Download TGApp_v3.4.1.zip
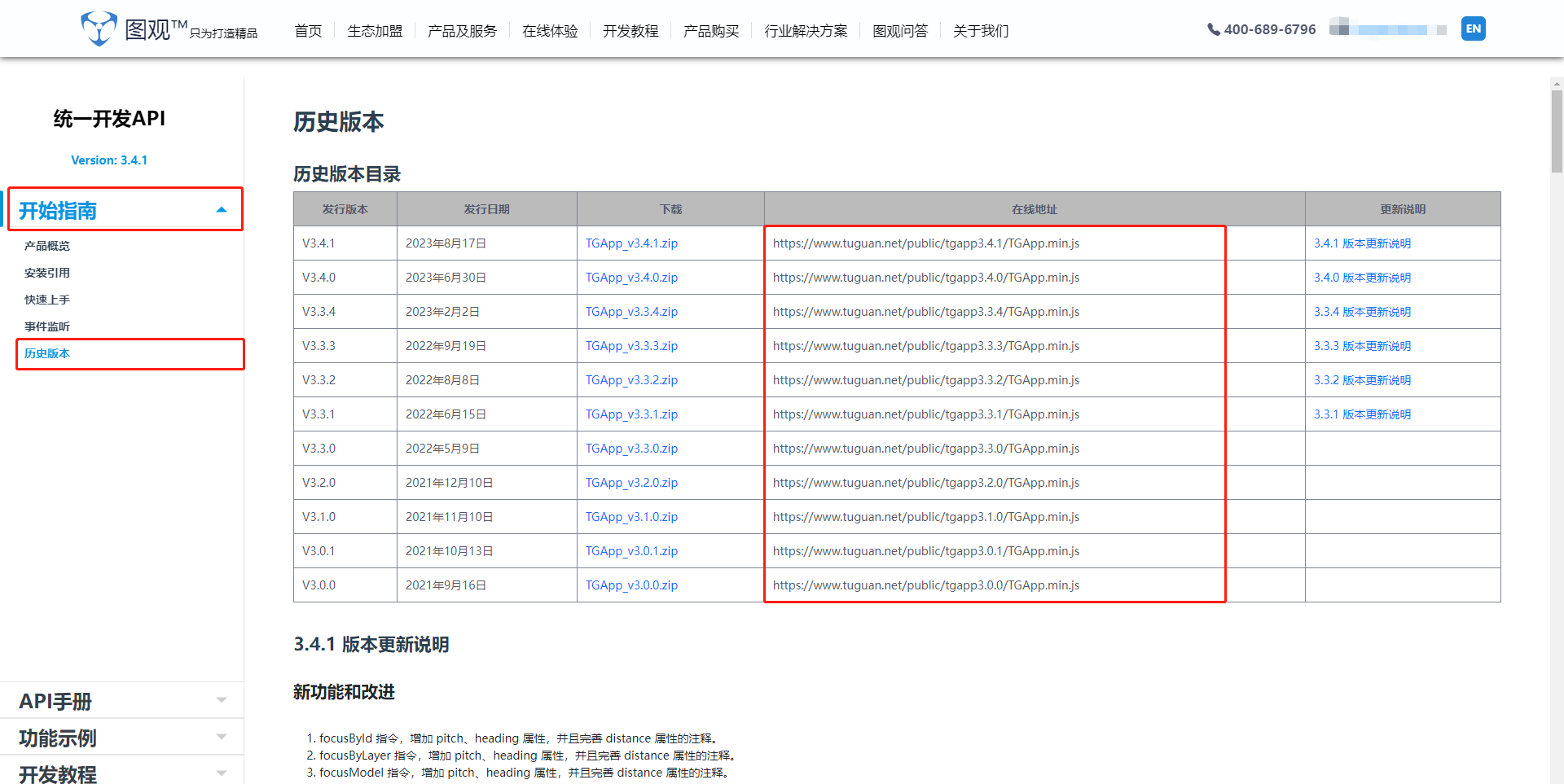The width and height of the screenshot is (1564, 784). click(631, 243)
